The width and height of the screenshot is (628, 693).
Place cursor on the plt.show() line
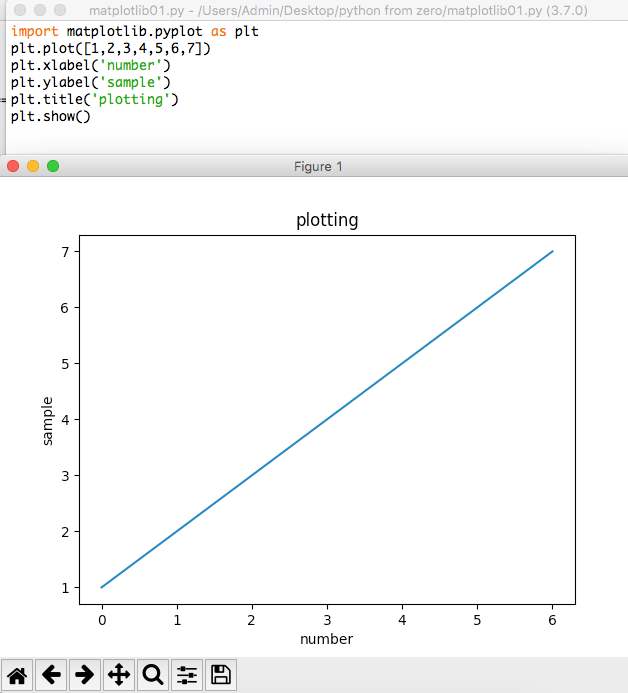coord(50,117)
